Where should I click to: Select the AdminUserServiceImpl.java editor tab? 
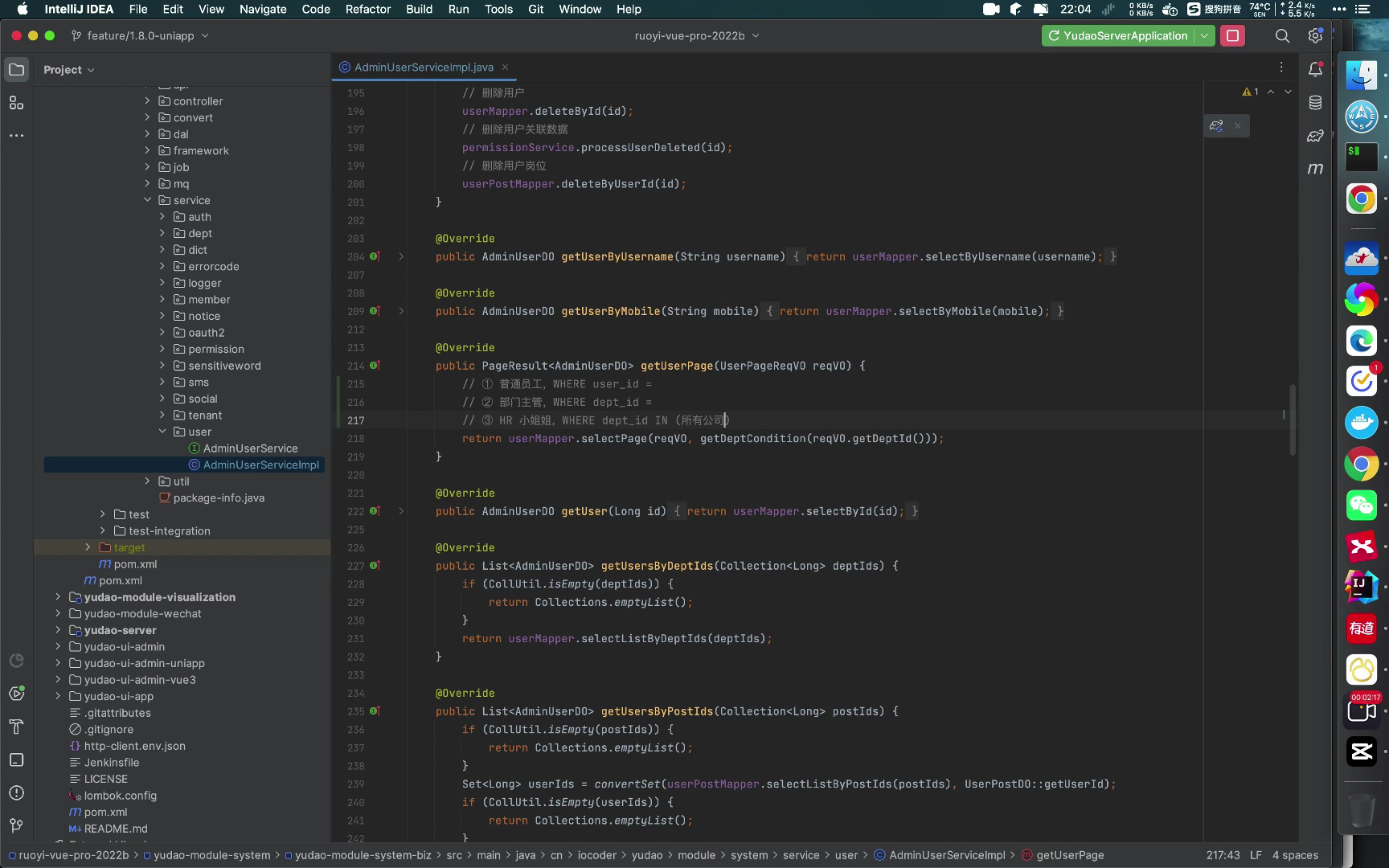click(424, 68)
